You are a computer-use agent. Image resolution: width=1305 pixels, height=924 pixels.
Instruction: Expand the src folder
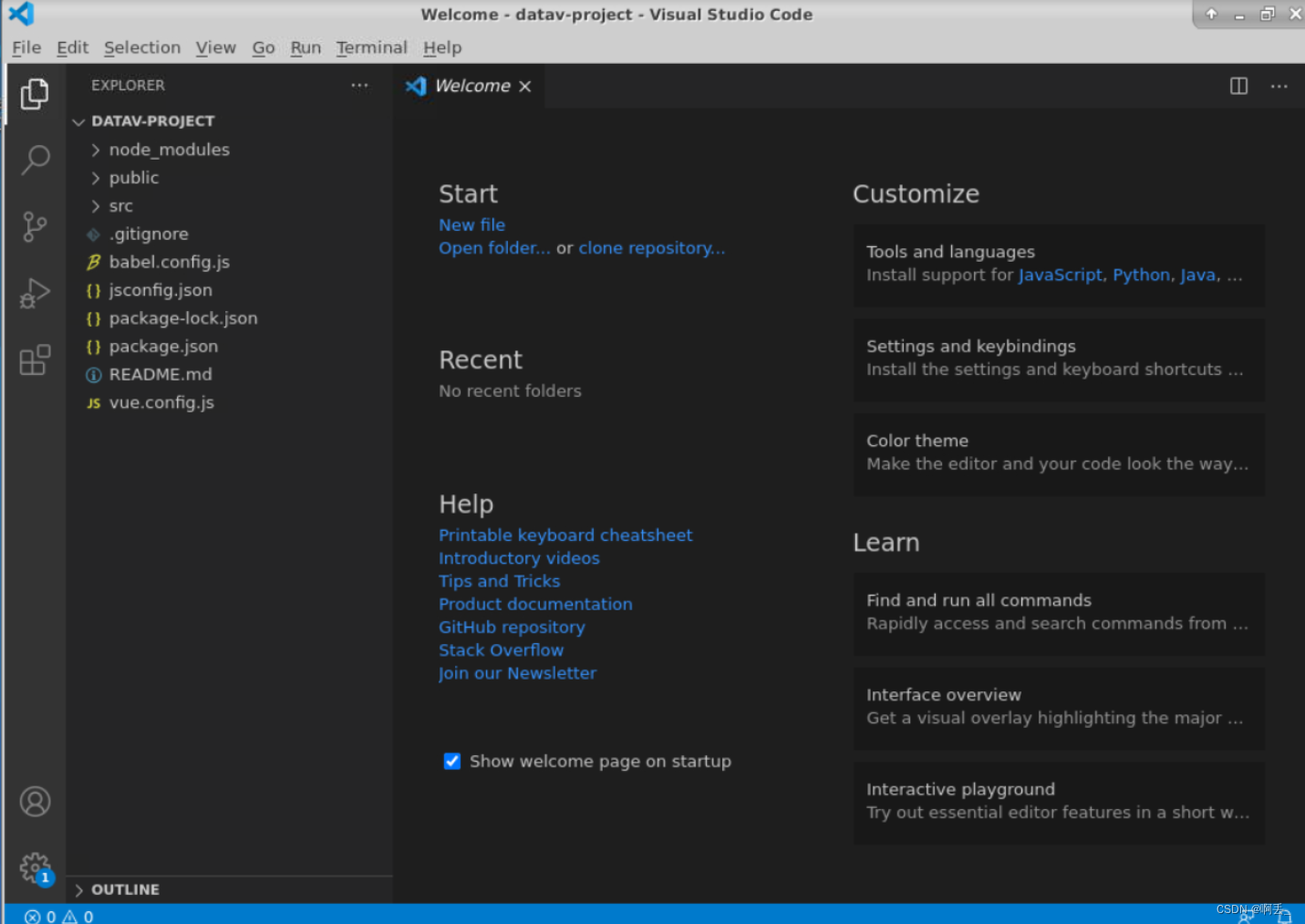(96, 206)
